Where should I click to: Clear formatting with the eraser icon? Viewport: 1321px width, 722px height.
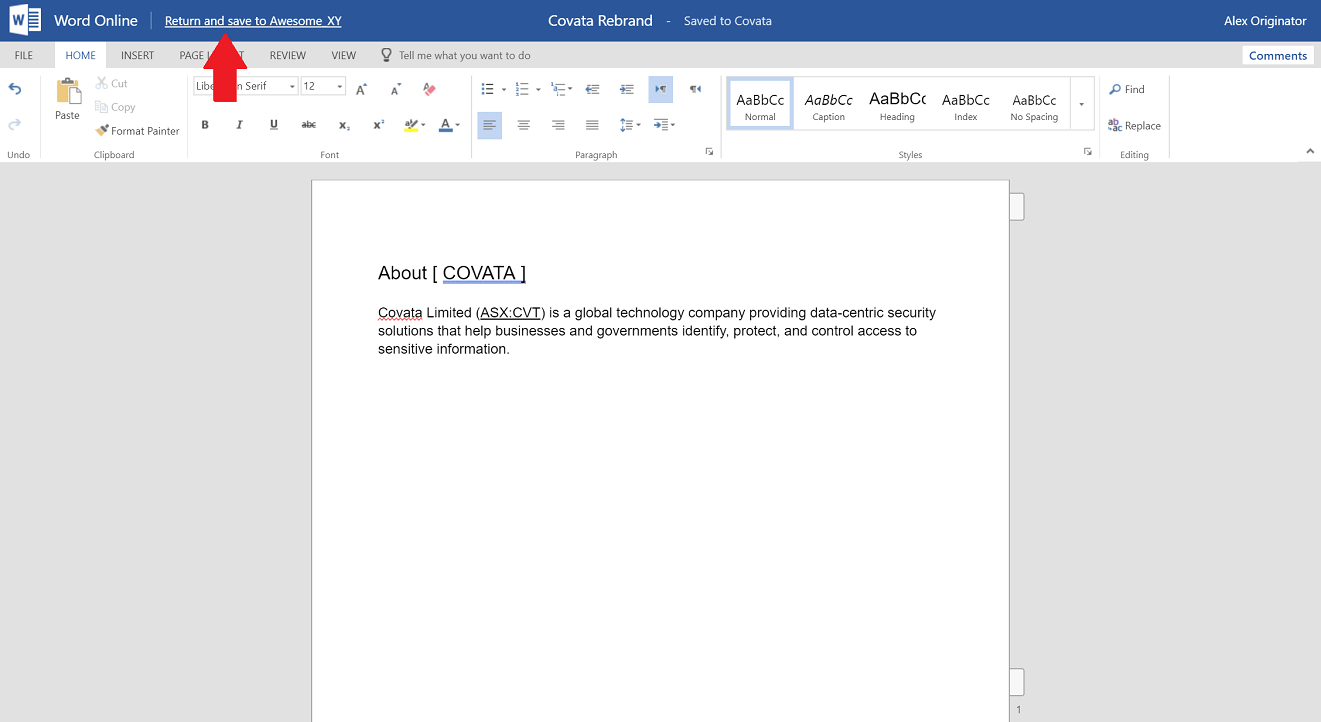coord(430,89)
